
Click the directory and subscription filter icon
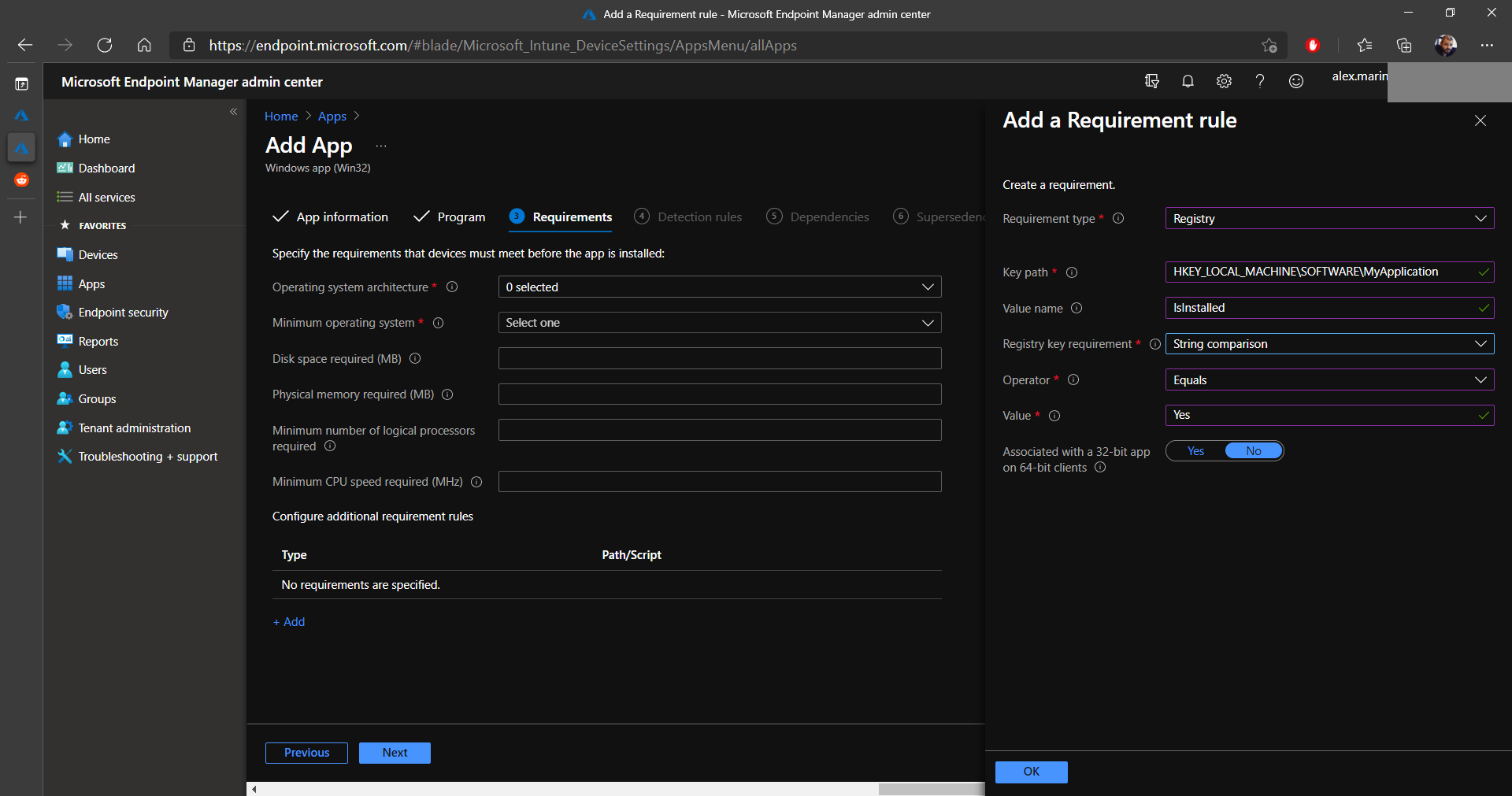pyautogui.click(x=1152, y=81)
